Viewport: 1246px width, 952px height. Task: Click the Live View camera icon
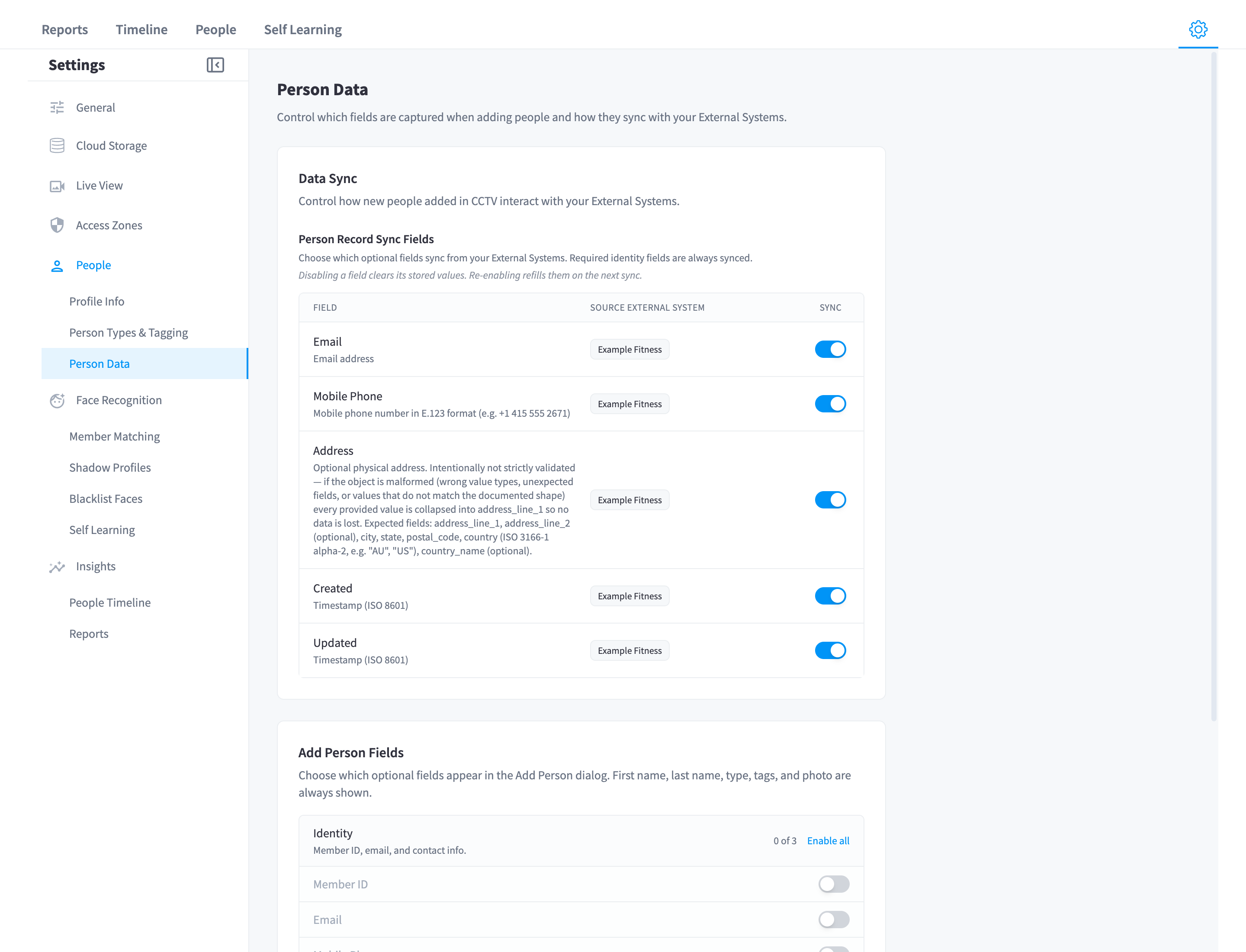click(57, 186)
